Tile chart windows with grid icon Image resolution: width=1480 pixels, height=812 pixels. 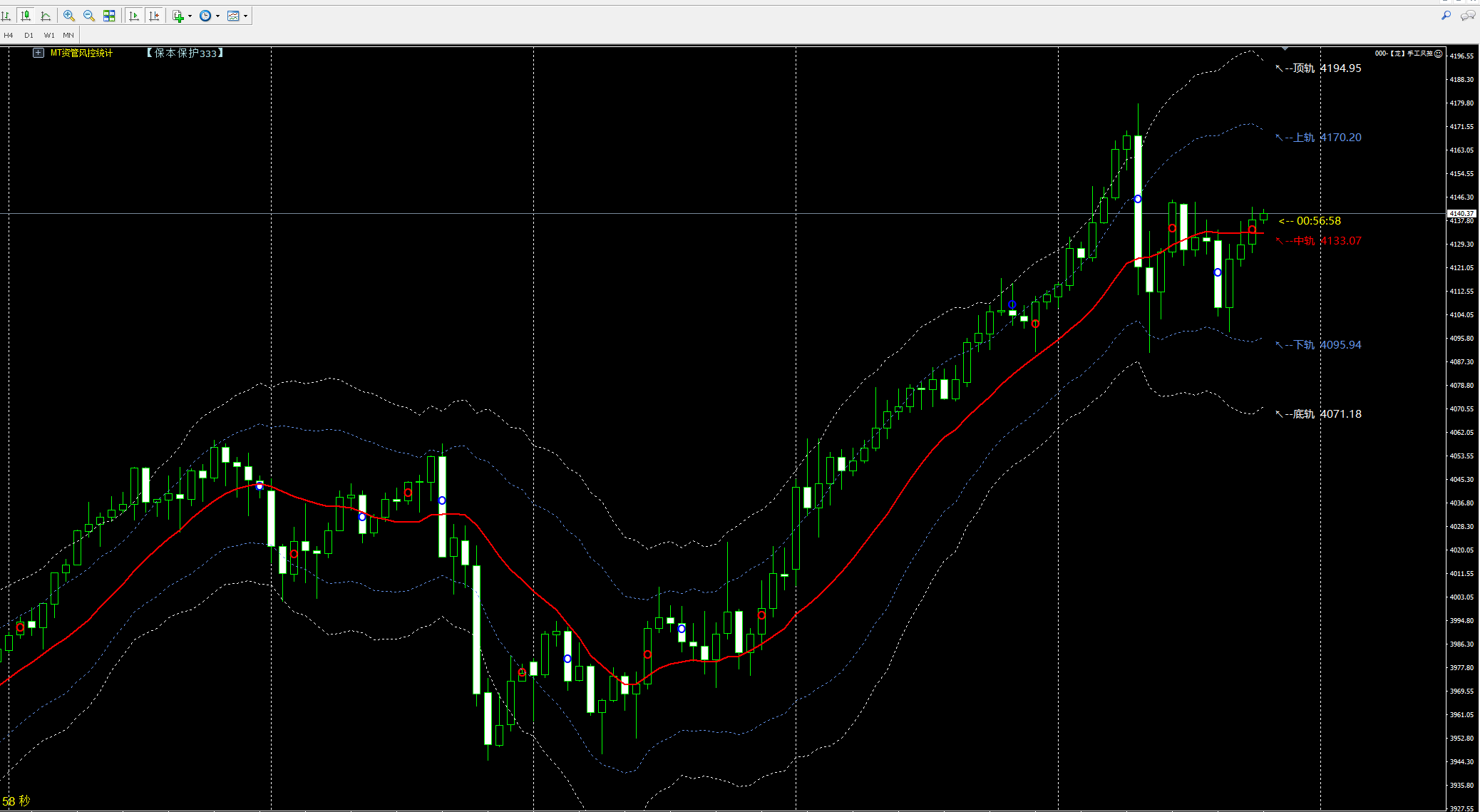point(109,16)
